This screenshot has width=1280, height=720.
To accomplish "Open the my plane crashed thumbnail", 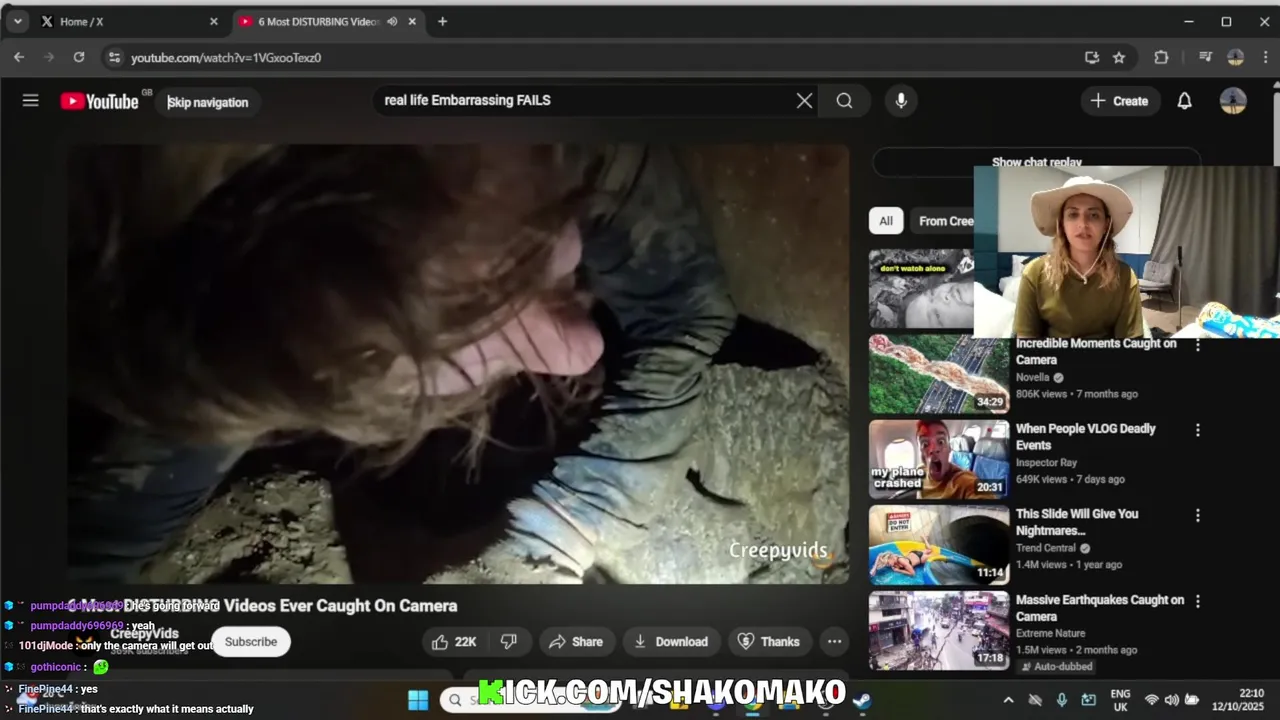I will [939, 459].
